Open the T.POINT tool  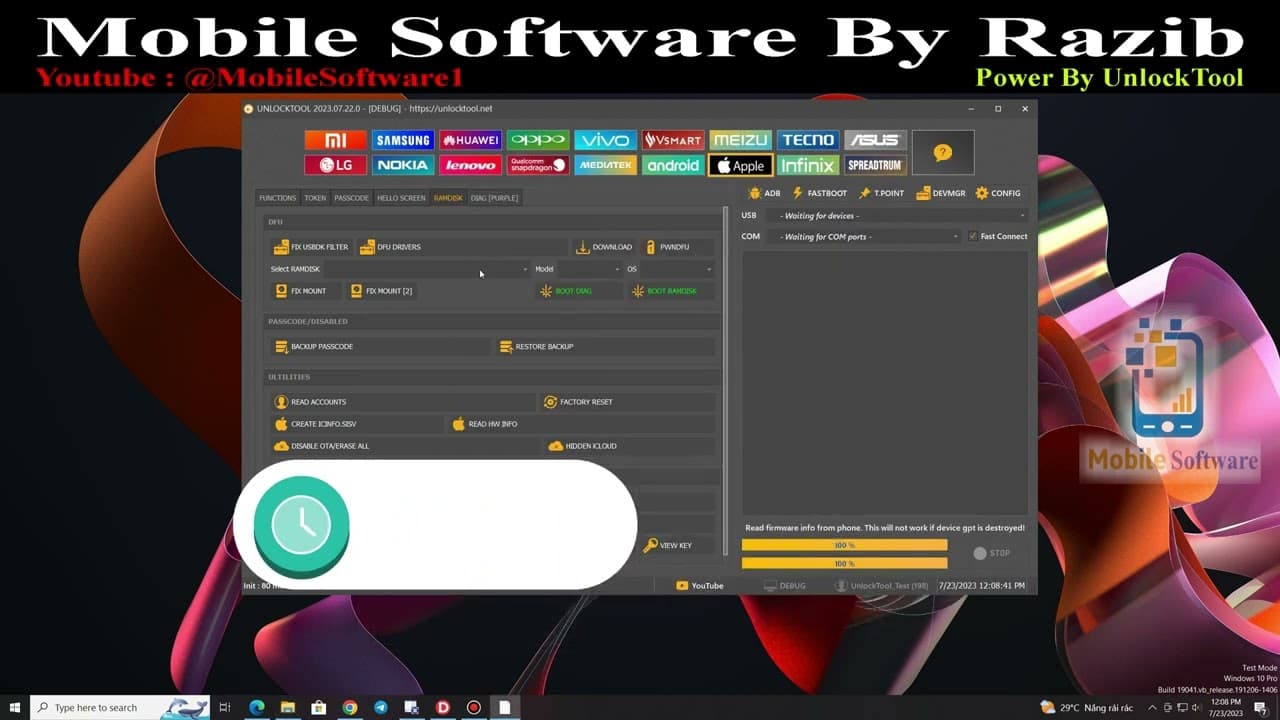881,193
